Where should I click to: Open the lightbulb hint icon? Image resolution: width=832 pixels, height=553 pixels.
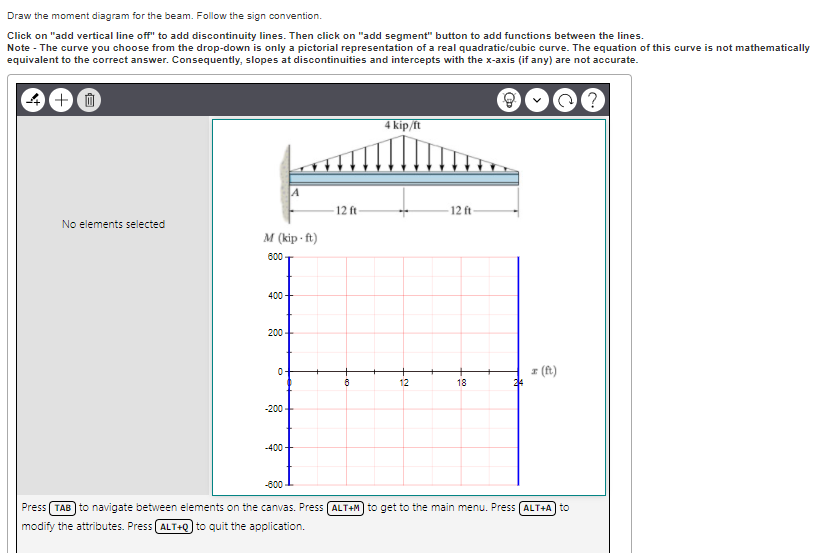click(509, 100)
